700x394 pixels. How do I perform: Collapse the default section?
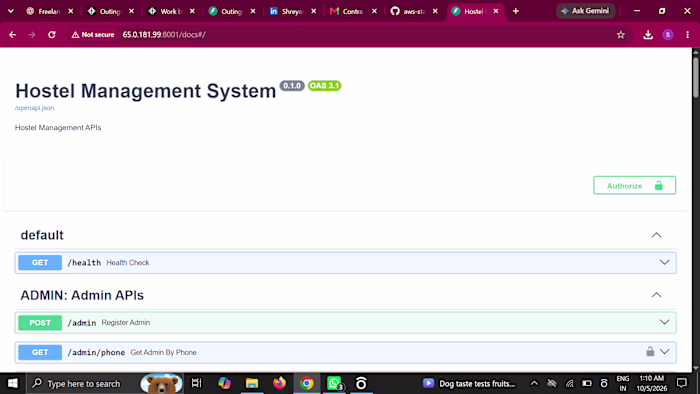coord(656,235)
